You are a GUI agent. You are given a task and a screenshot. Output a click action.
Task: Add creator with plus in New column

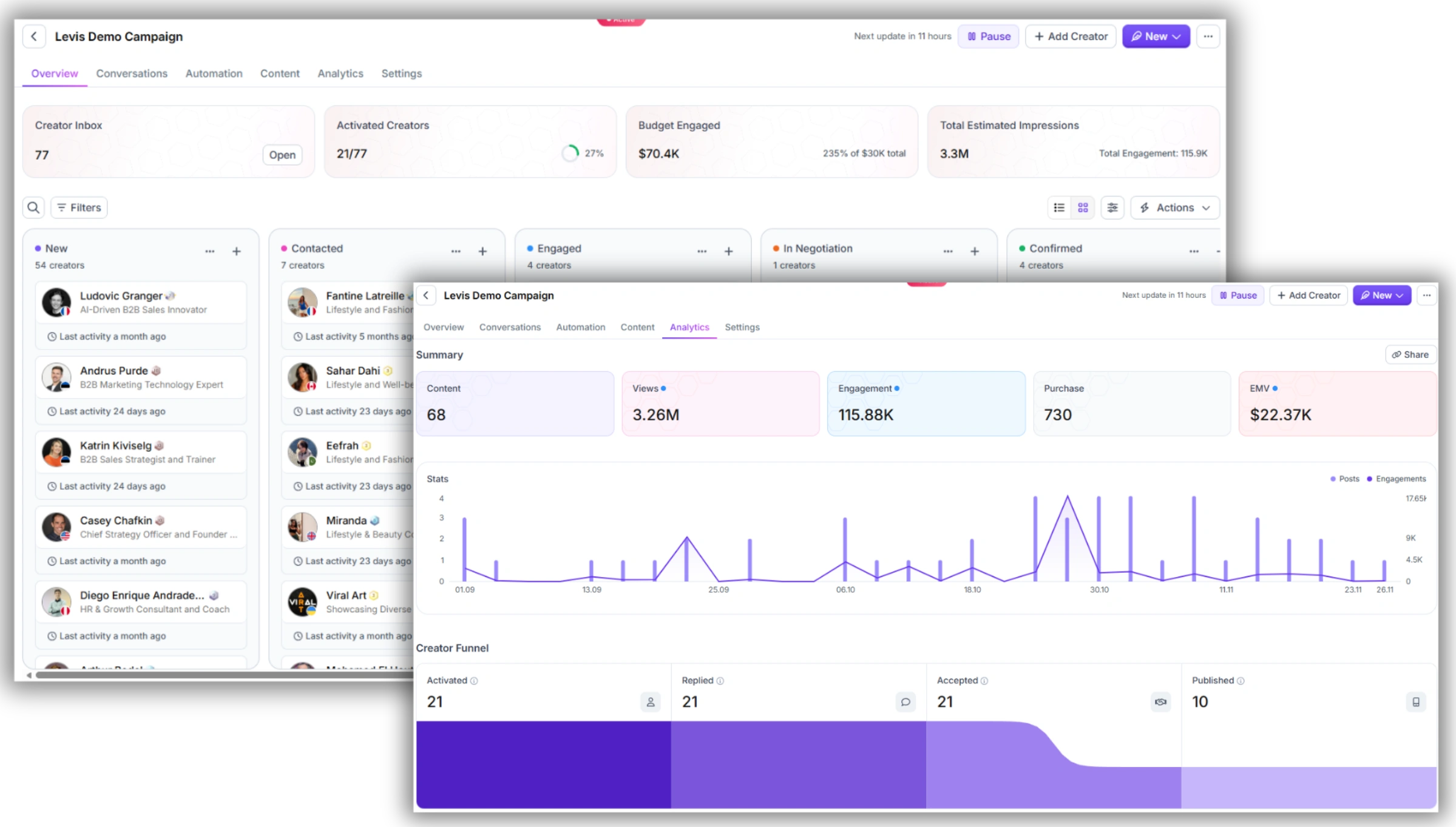(x=237, y=251)
